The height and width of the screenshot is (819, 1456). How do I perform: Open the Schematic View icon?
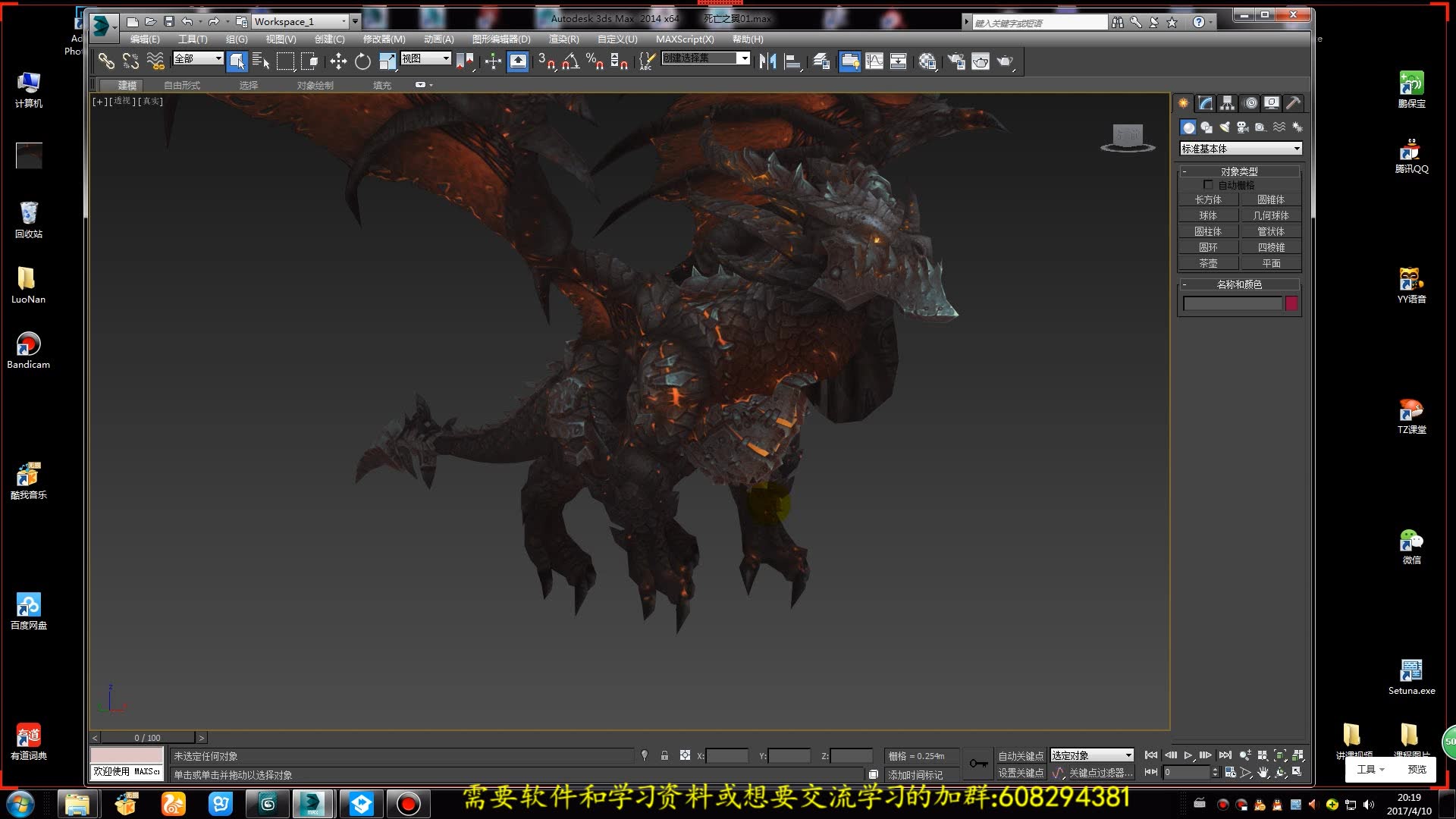[x=899, y=61]
